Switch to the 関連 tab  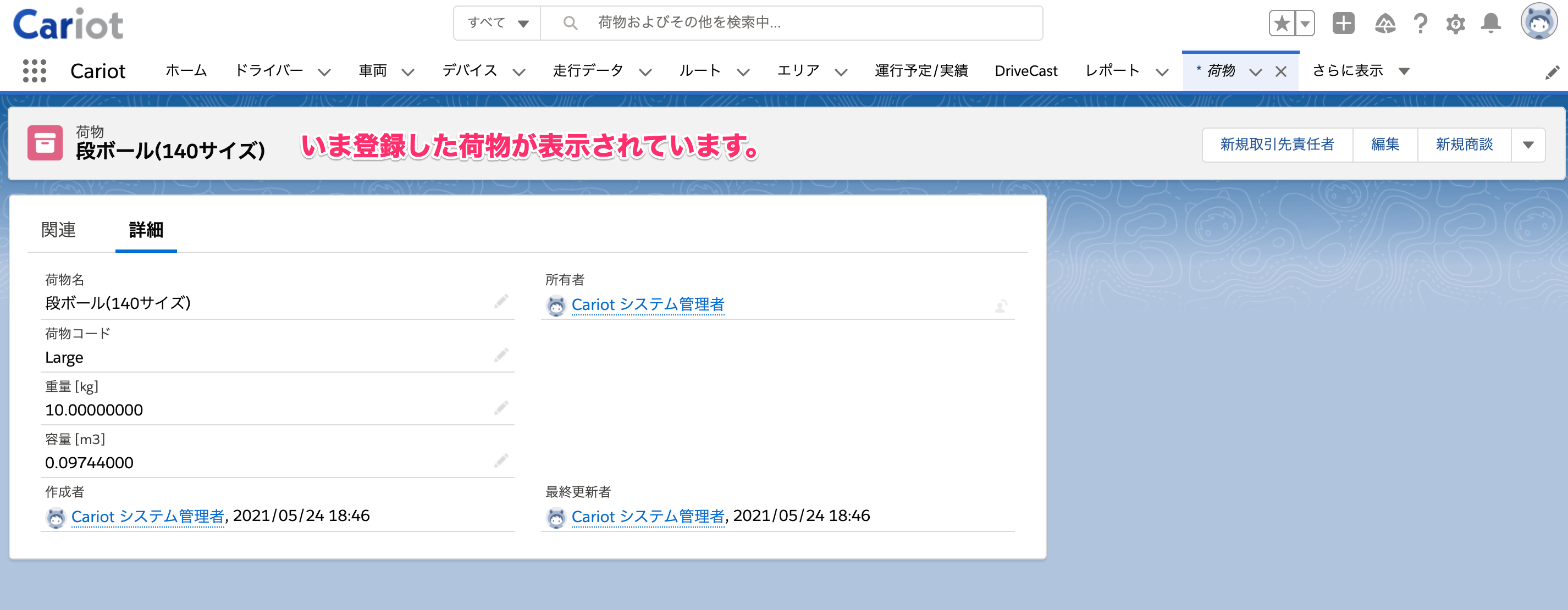(x=58, y=230)
